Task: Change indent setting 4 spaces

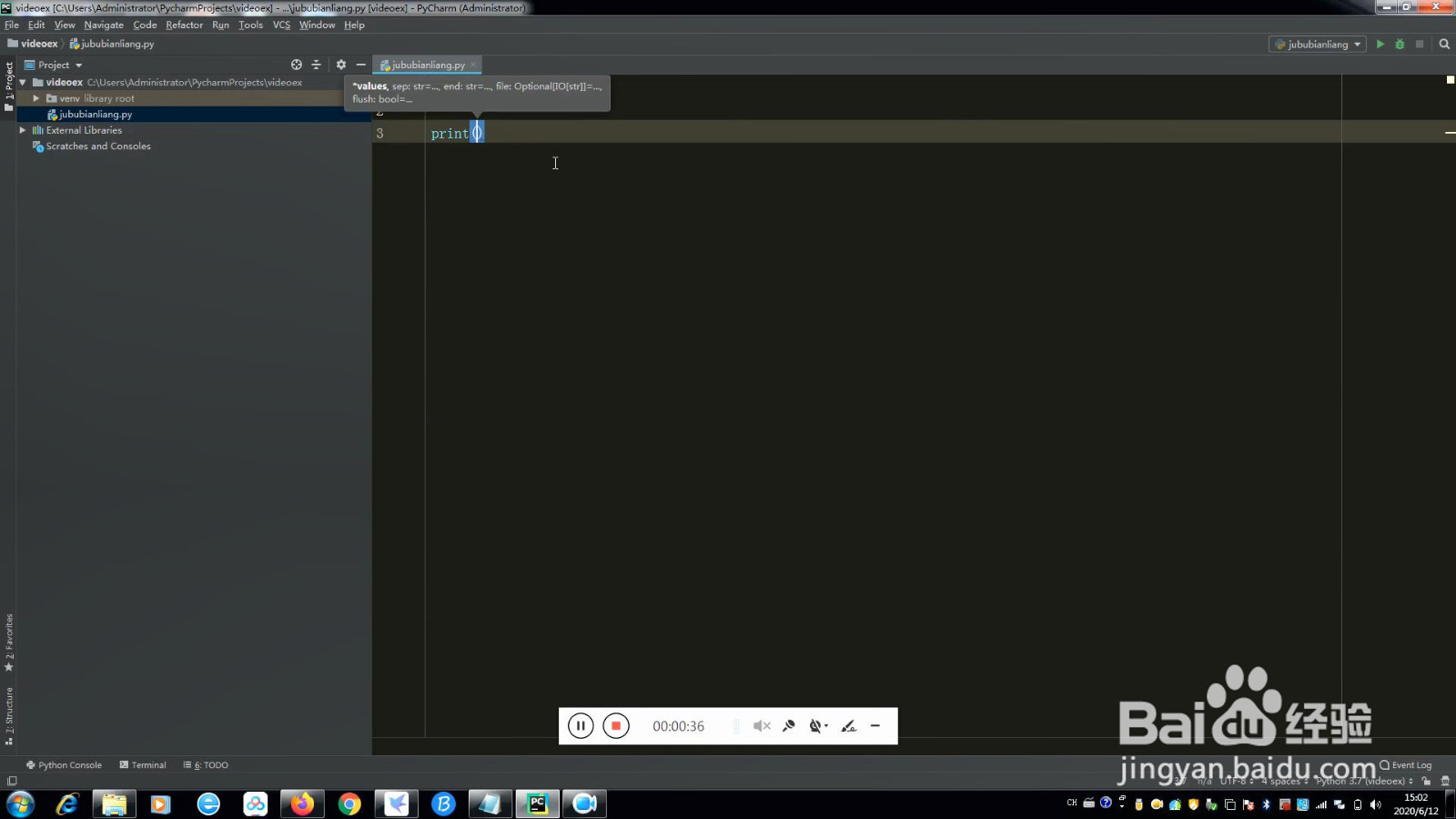Action: (x=1284, y=781)
